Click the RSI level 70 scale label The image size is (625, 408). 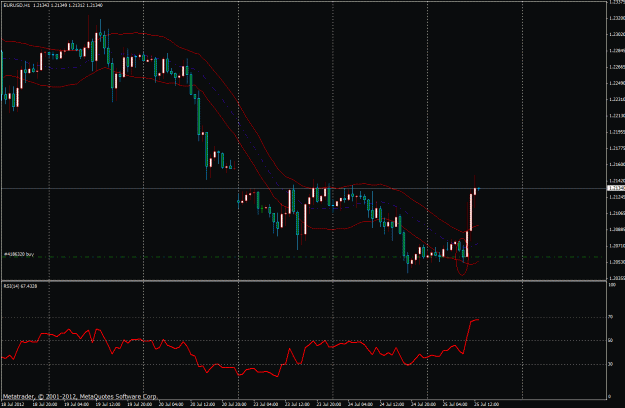click(611, 317)
